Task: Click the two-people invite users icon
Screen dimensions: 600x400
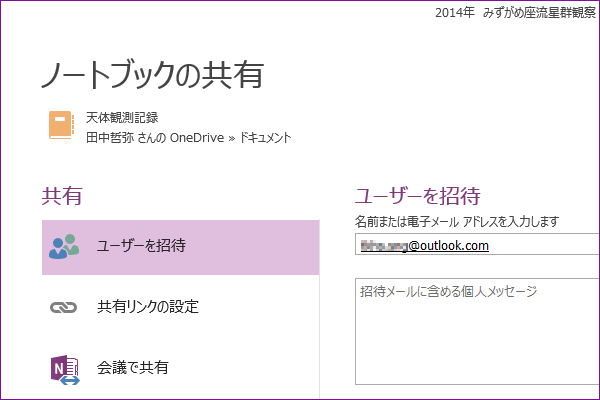Action: click(x=64, y=247)
